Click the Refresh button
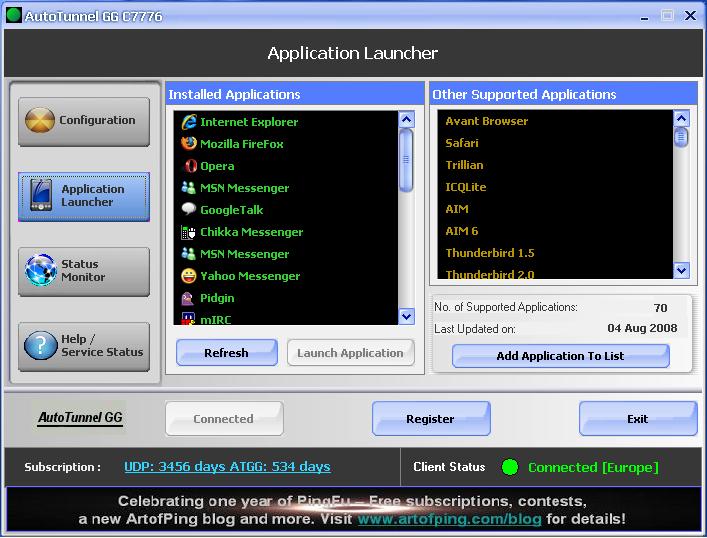 226,352
